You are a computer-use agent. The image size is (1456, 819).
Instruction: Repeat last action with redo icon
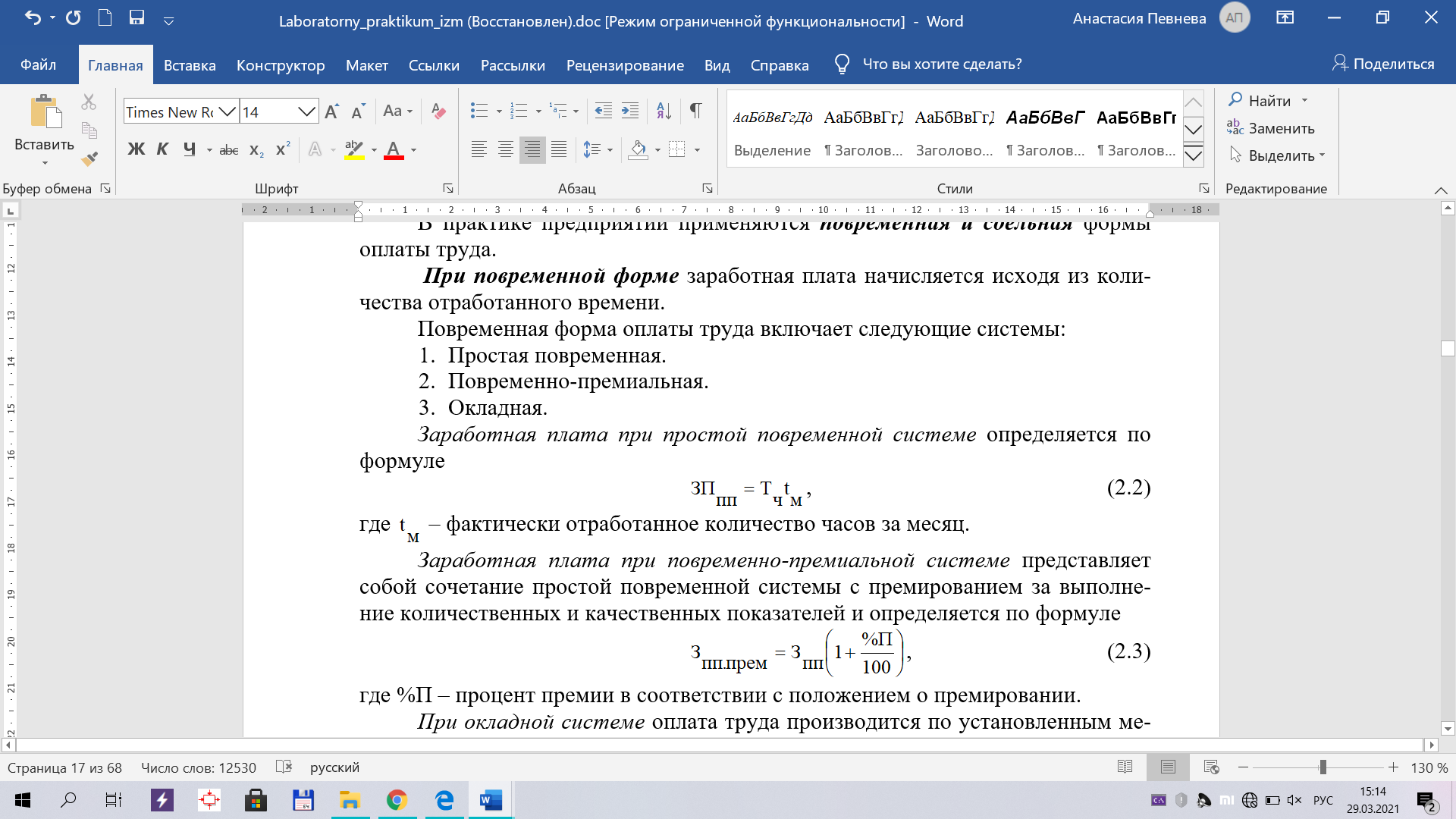[73, 18]
